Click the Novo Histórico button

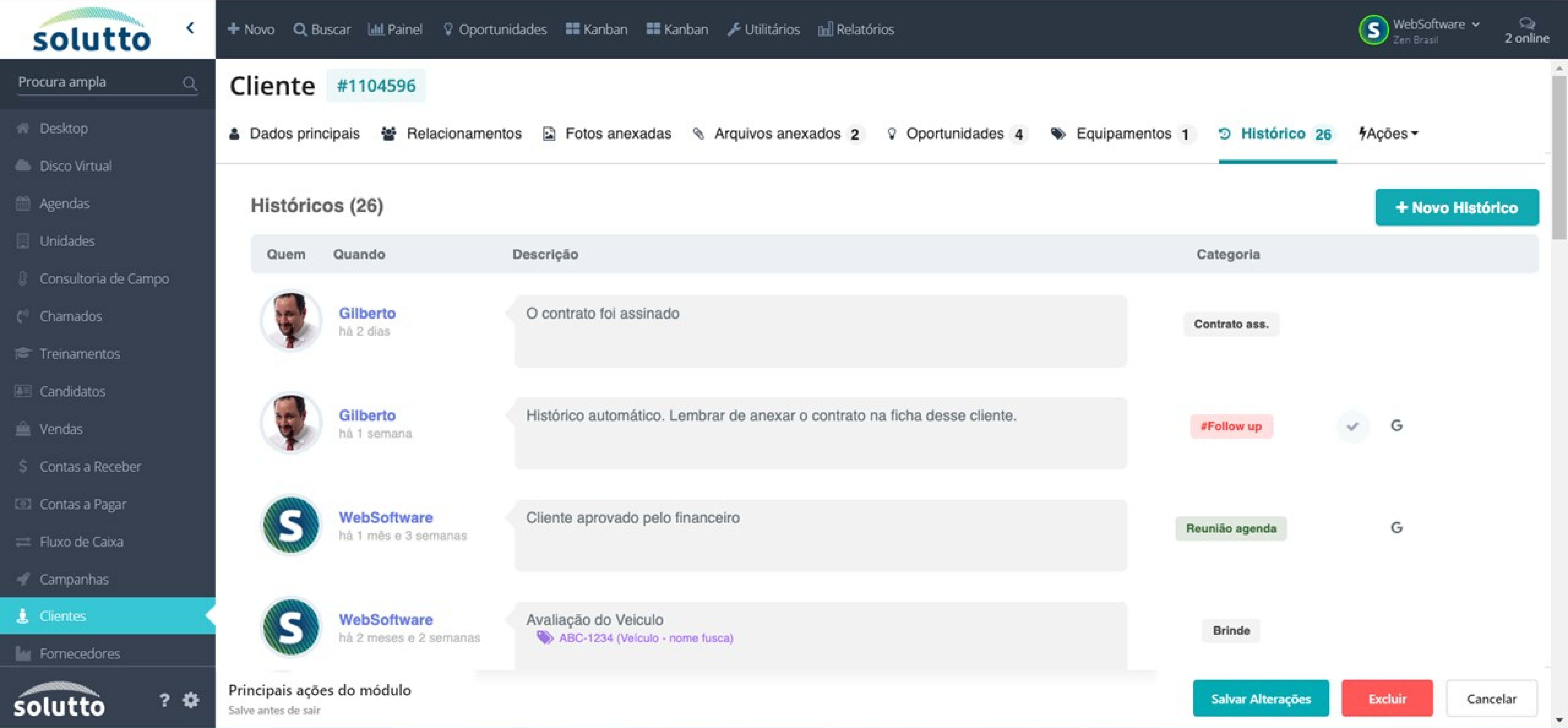[1457, 208]
